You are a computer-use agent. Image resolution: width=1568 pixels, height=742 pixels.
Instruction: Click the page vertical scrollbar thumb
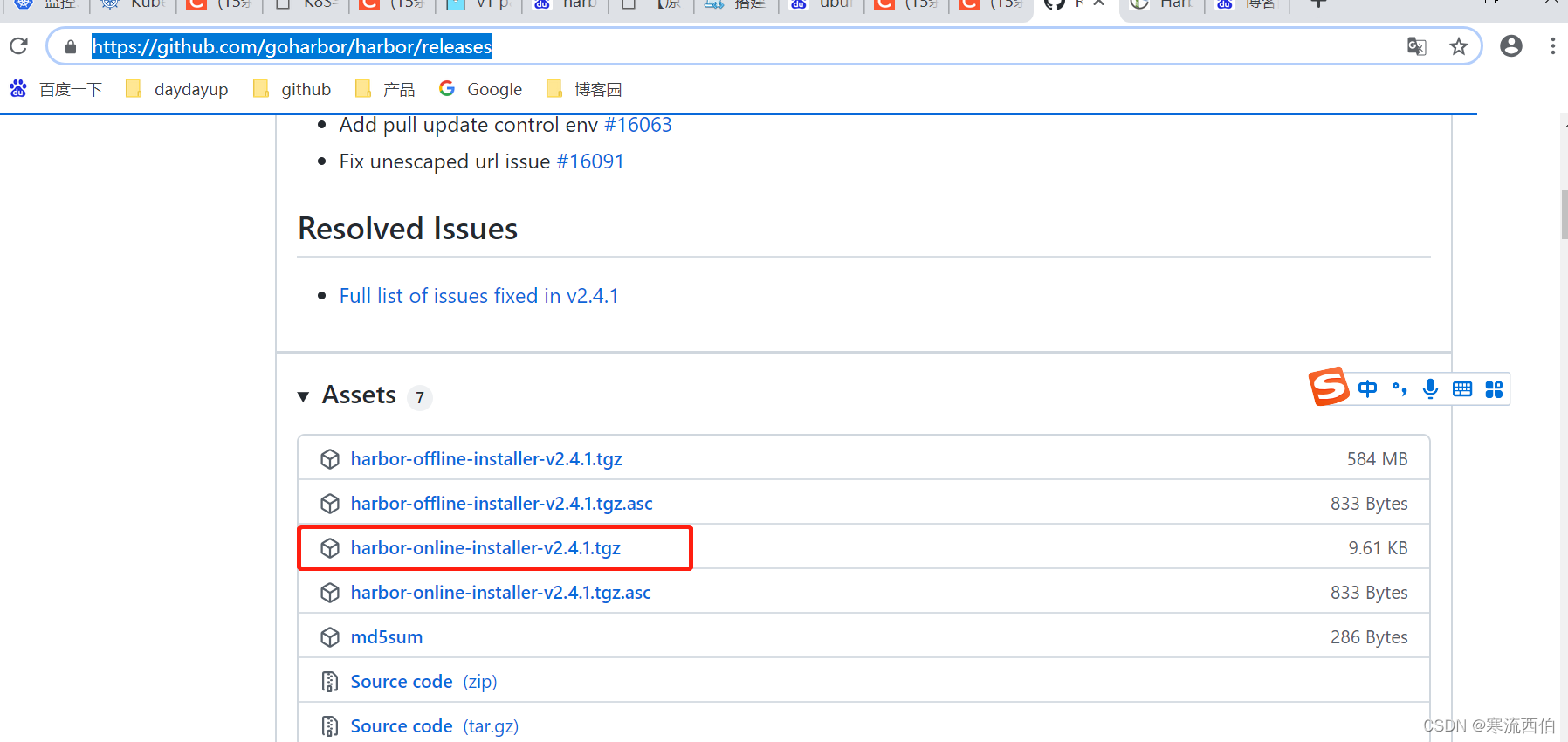1564,214
